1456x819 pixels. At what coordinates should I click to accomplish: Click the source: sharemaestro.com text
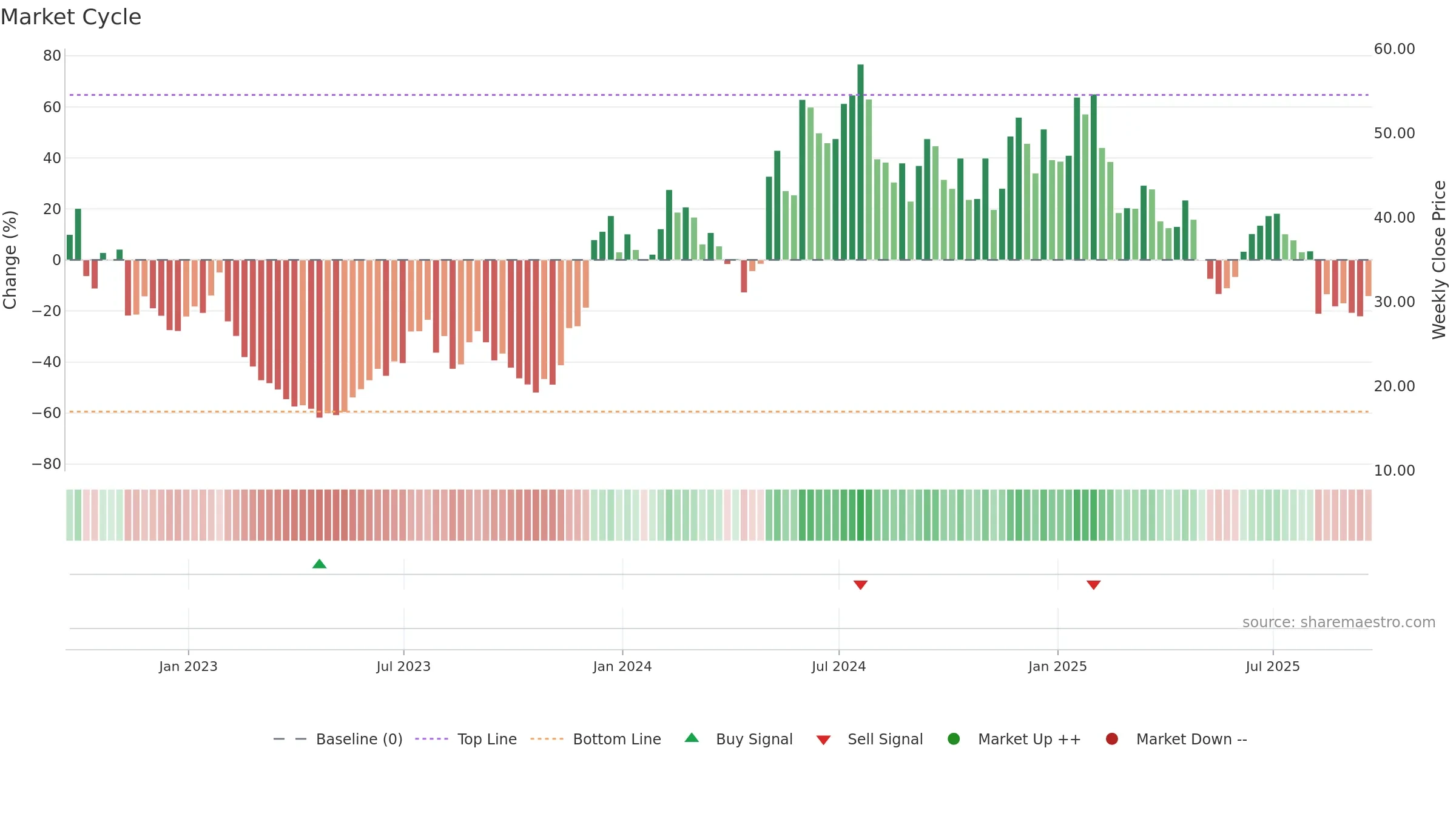point(1339,622)
